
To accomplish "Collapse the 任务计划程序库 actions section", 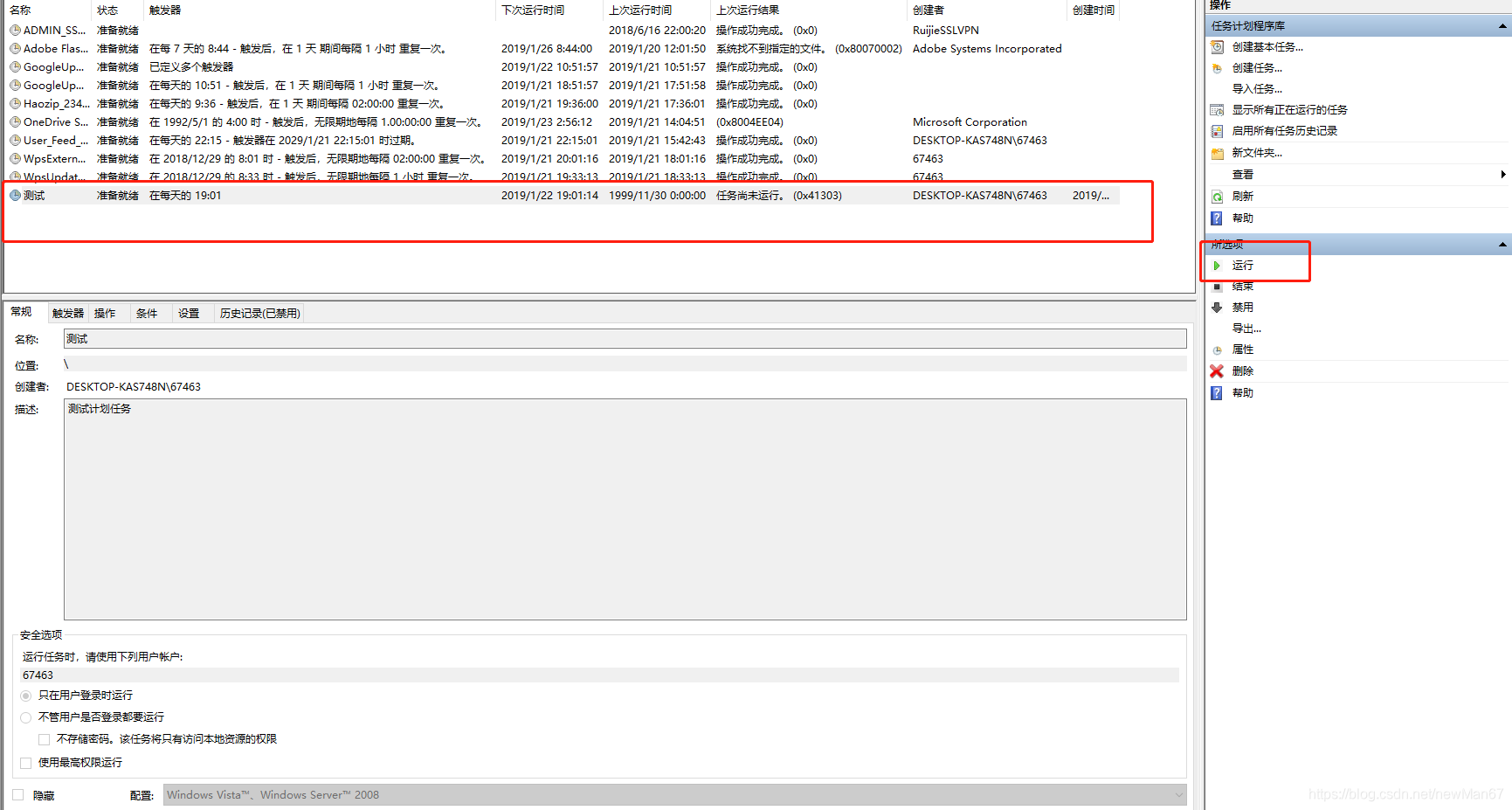I will point(1502,26).
